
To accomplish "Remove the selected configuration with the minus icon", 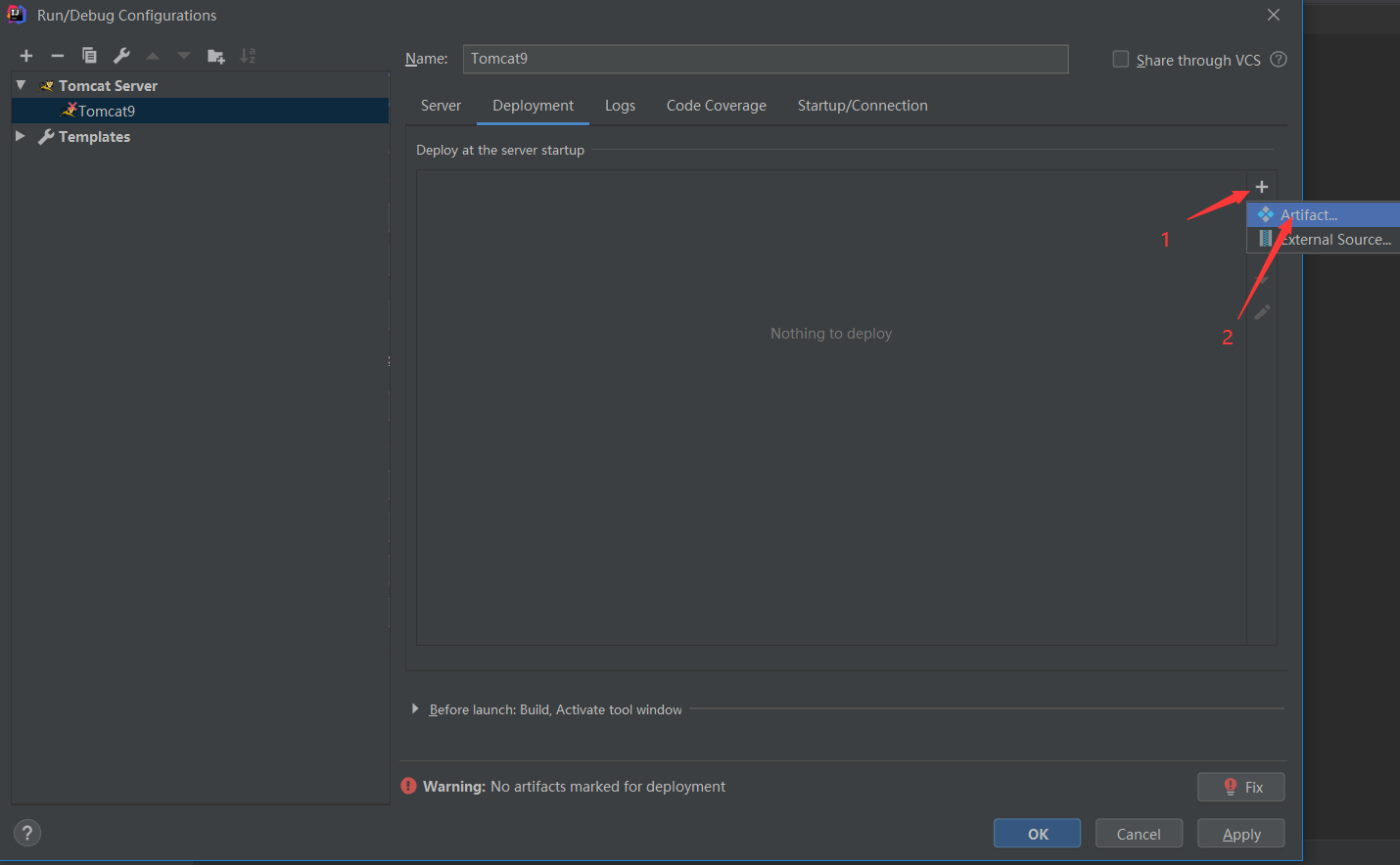I will point(58,56).
